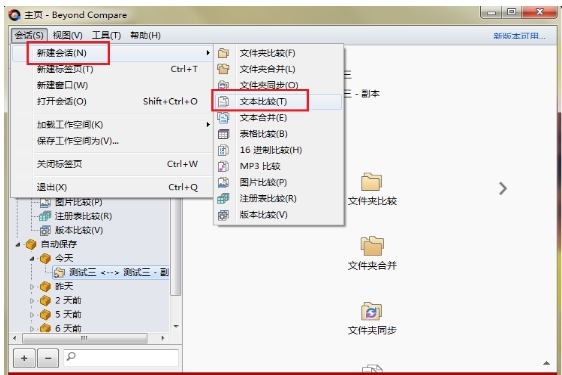
Task: Click the 表格比较(B) table icon
Action: (x=223, y=134)
